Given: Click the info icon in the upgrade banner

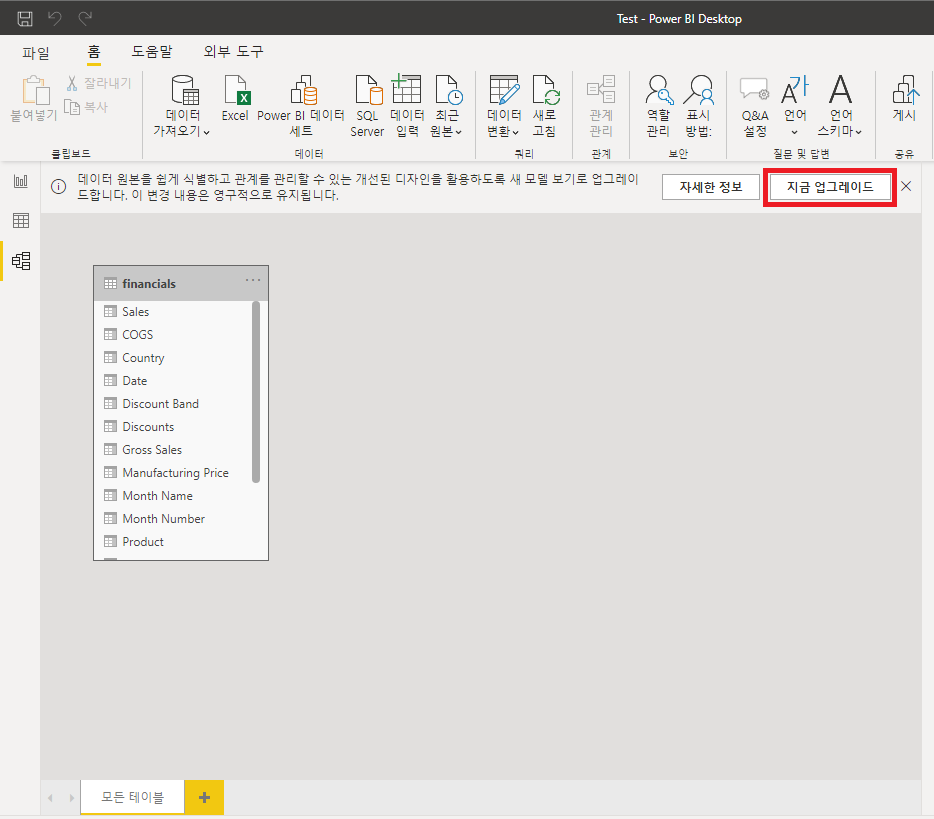Looking at the screenshot, I should [x=58, y=186].
